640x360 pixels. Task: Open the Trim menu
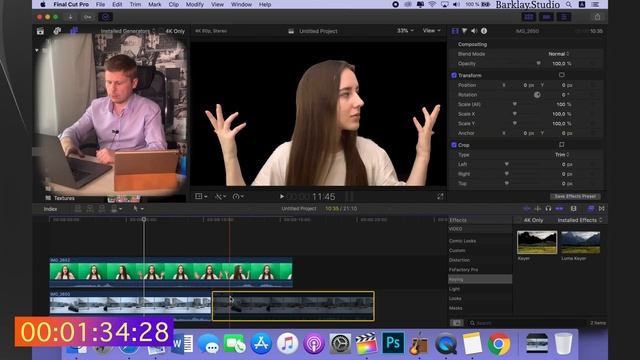(x=135, y=4)
